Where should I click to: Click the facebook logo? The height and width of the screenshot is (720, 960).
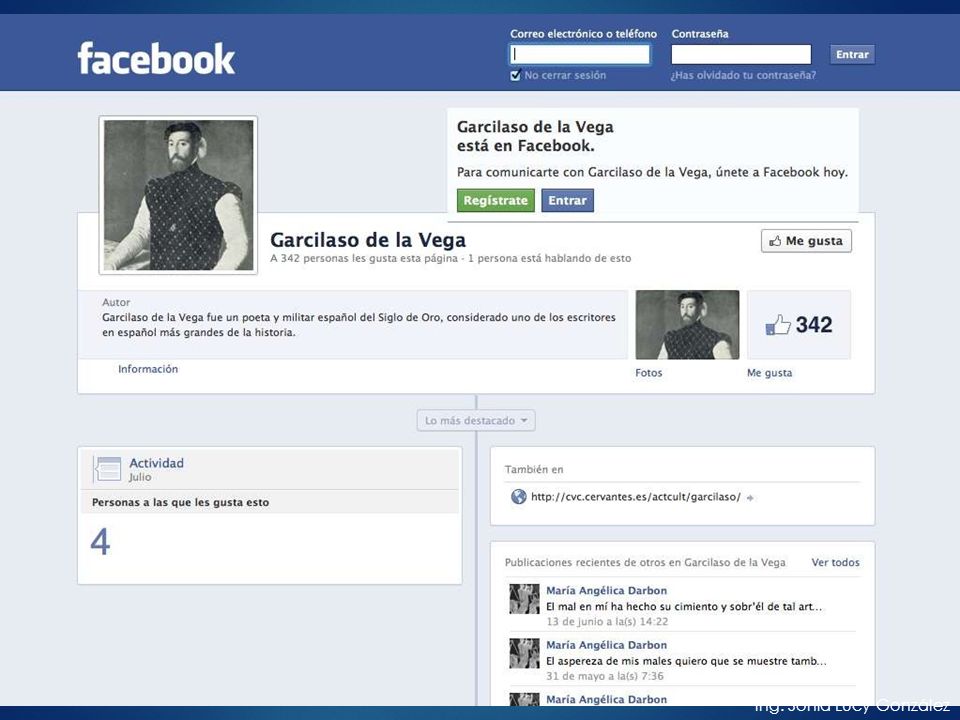[156, 59]
